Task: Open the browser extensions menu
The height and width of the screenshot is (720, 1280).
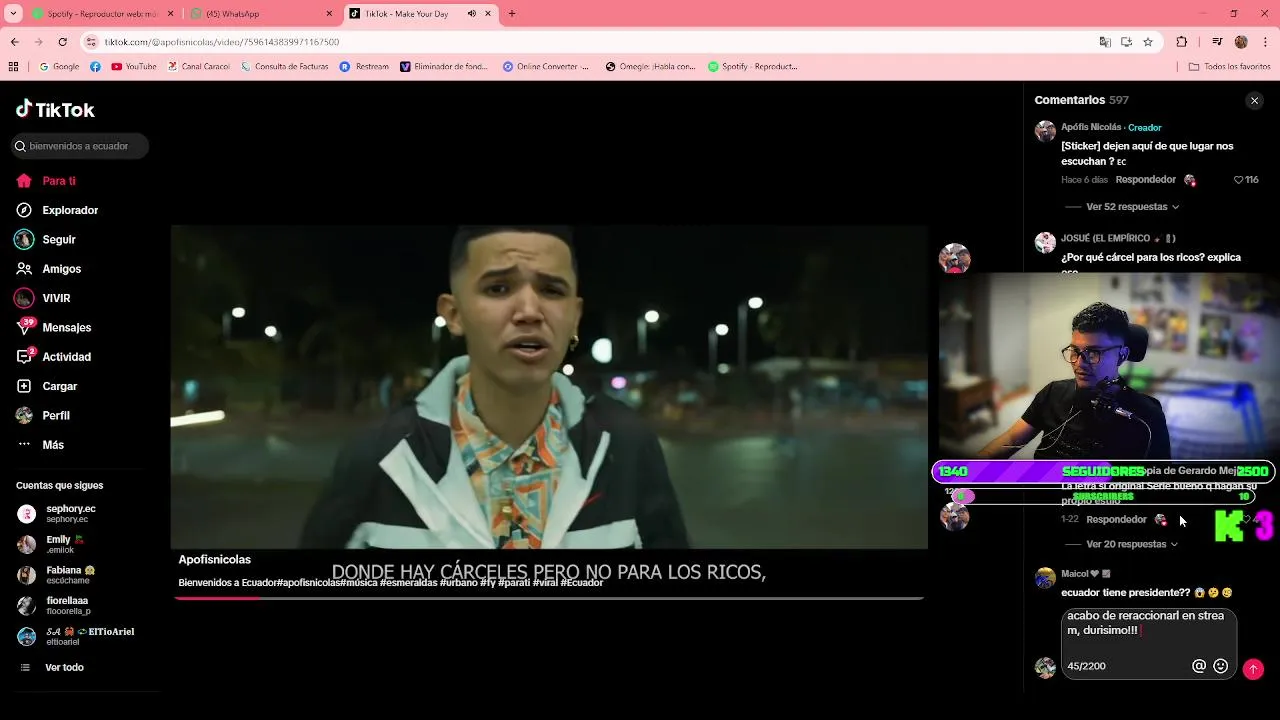Action: pos(1182,42)
